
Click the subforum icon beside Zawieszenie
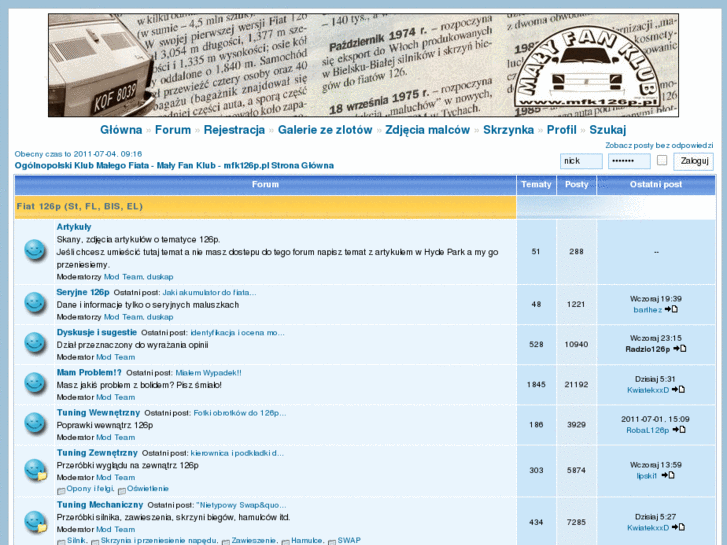(226, 542)
